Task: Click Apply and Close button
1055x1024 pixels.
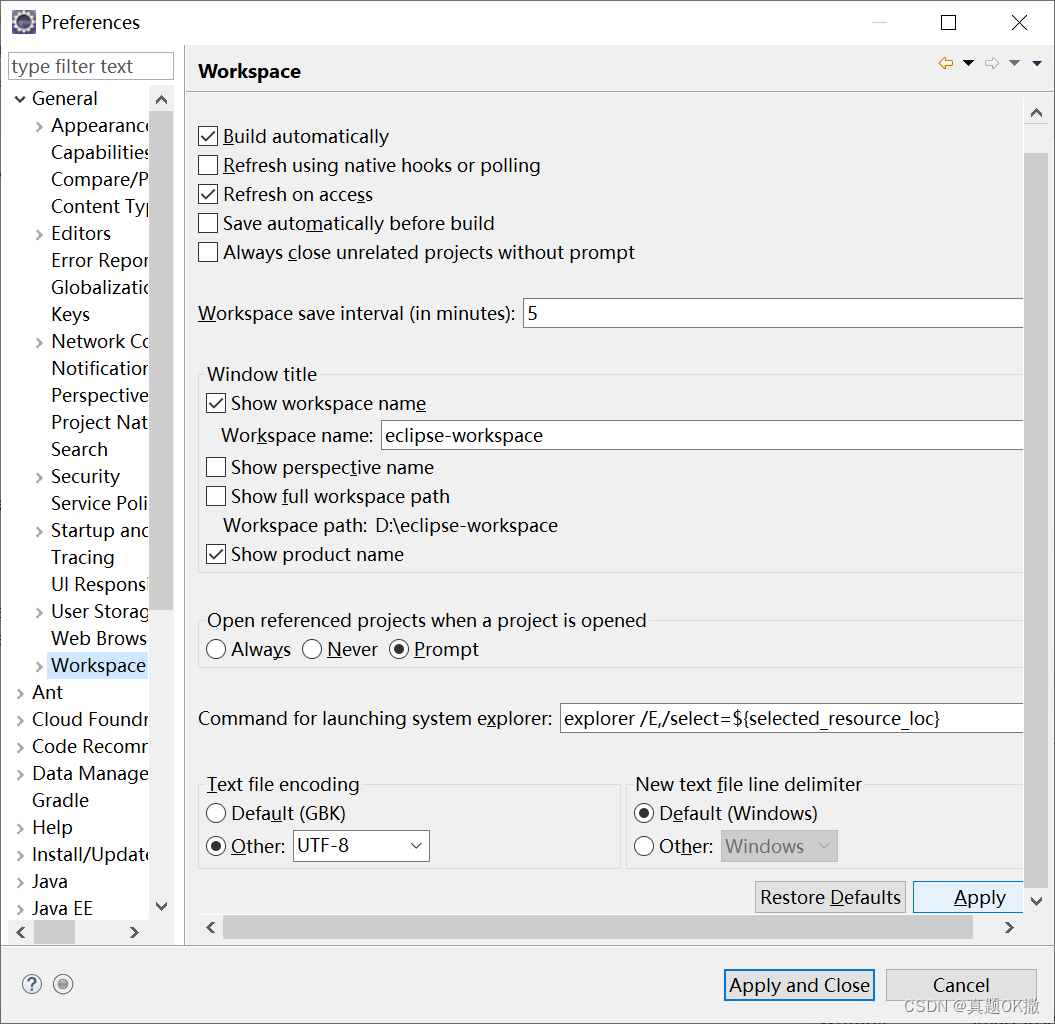Action: coord(799,985)
